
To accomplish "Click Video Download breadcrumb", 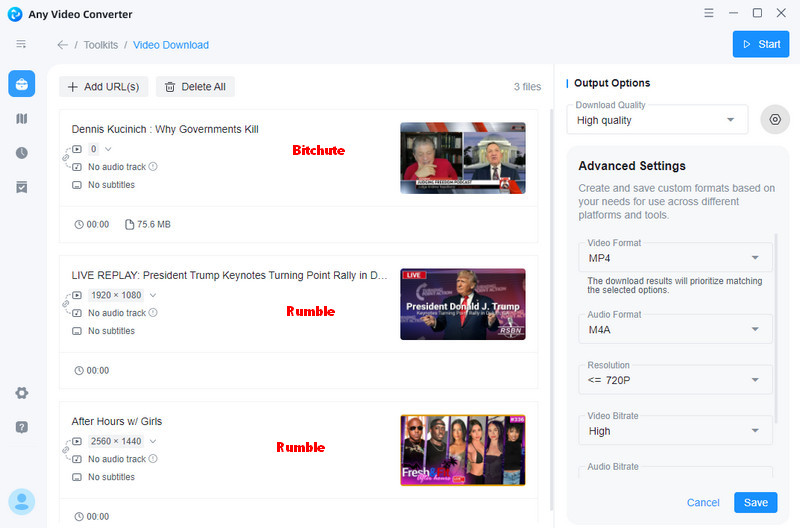I will (x=171, y=45).
